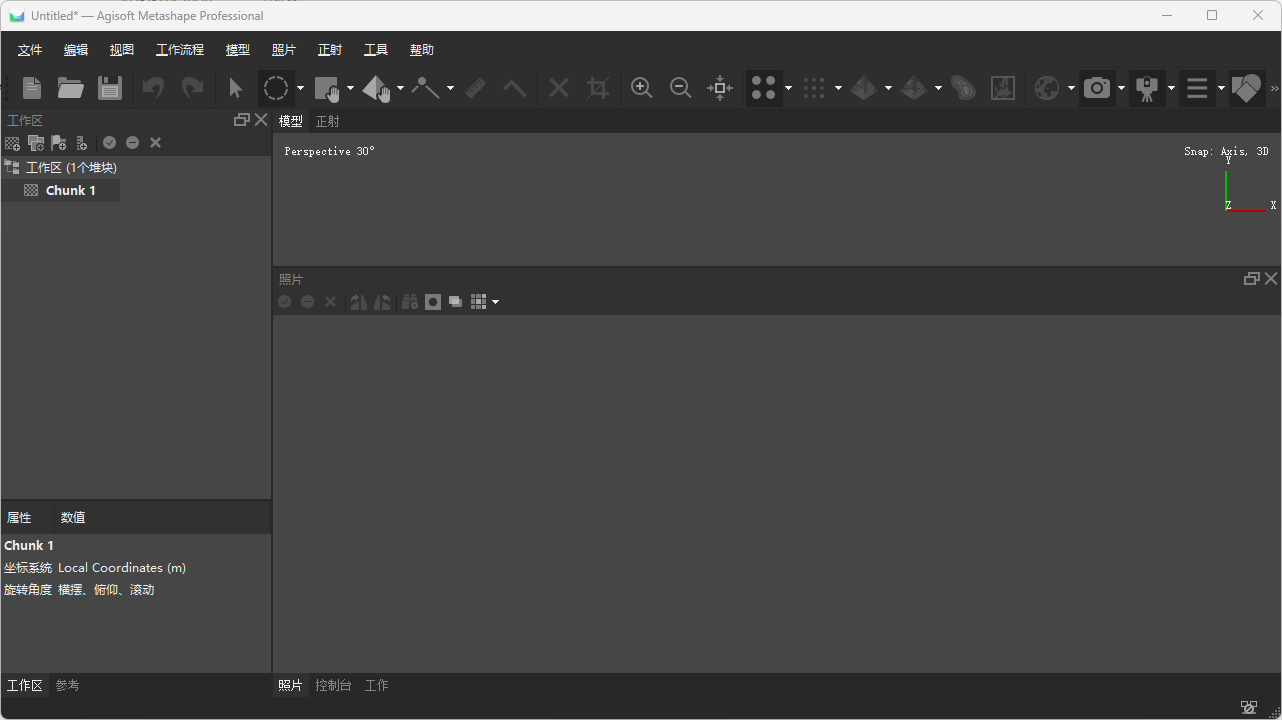Select Chunk 1 in the workspace tree

70,190
